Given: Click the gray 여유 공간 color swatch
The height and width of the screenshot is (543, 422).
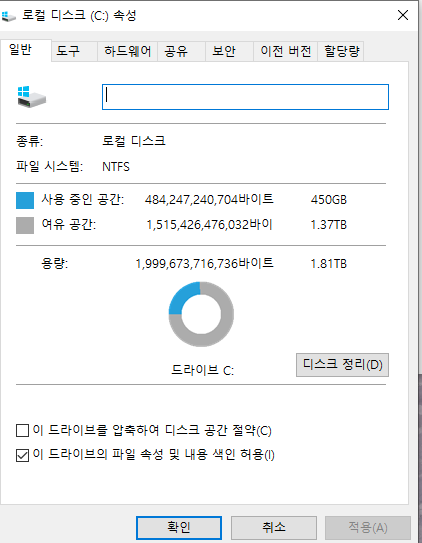Looking at the screenshot, I should [x=25, y=225].
